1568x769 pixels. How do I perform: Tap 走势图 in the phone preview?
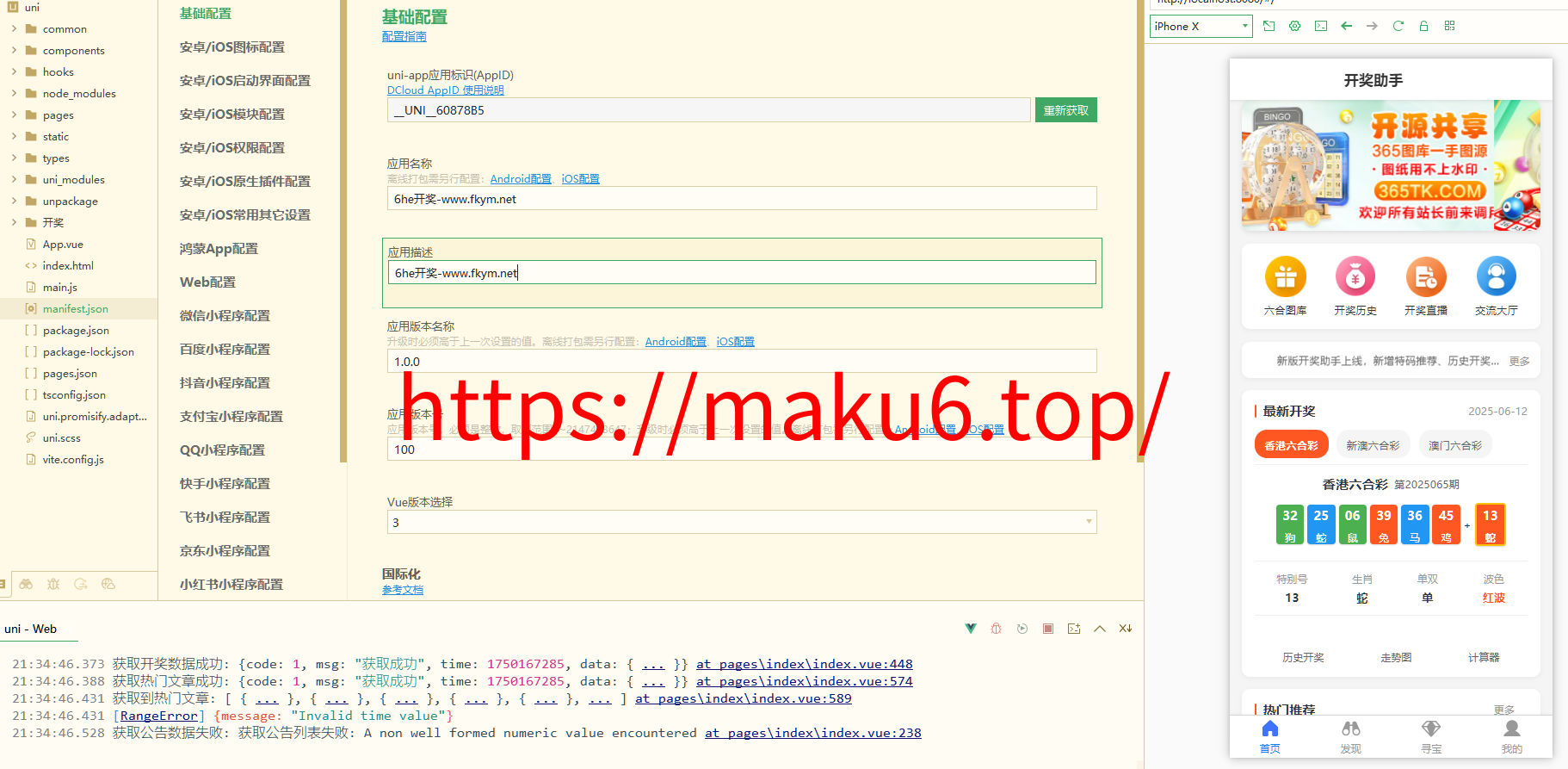[1396, 657]
